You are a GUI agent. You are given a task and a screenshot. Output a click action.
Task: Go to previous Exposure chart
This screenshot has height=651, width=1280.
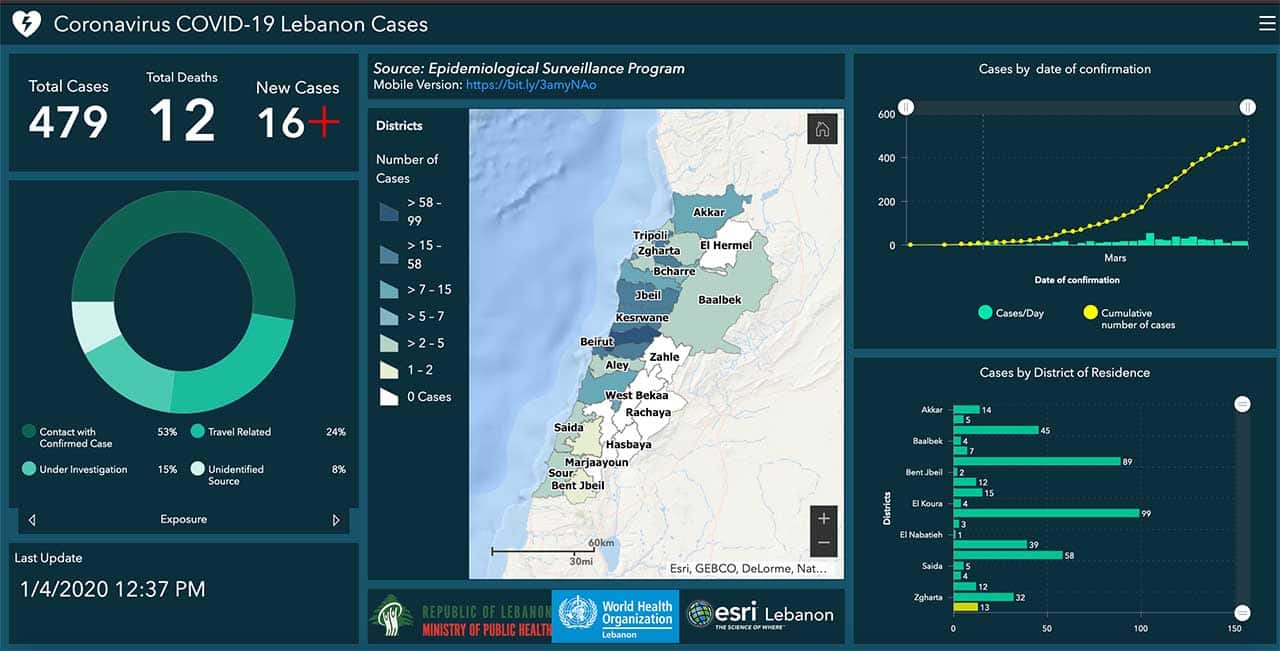click(x=32, y=520)
